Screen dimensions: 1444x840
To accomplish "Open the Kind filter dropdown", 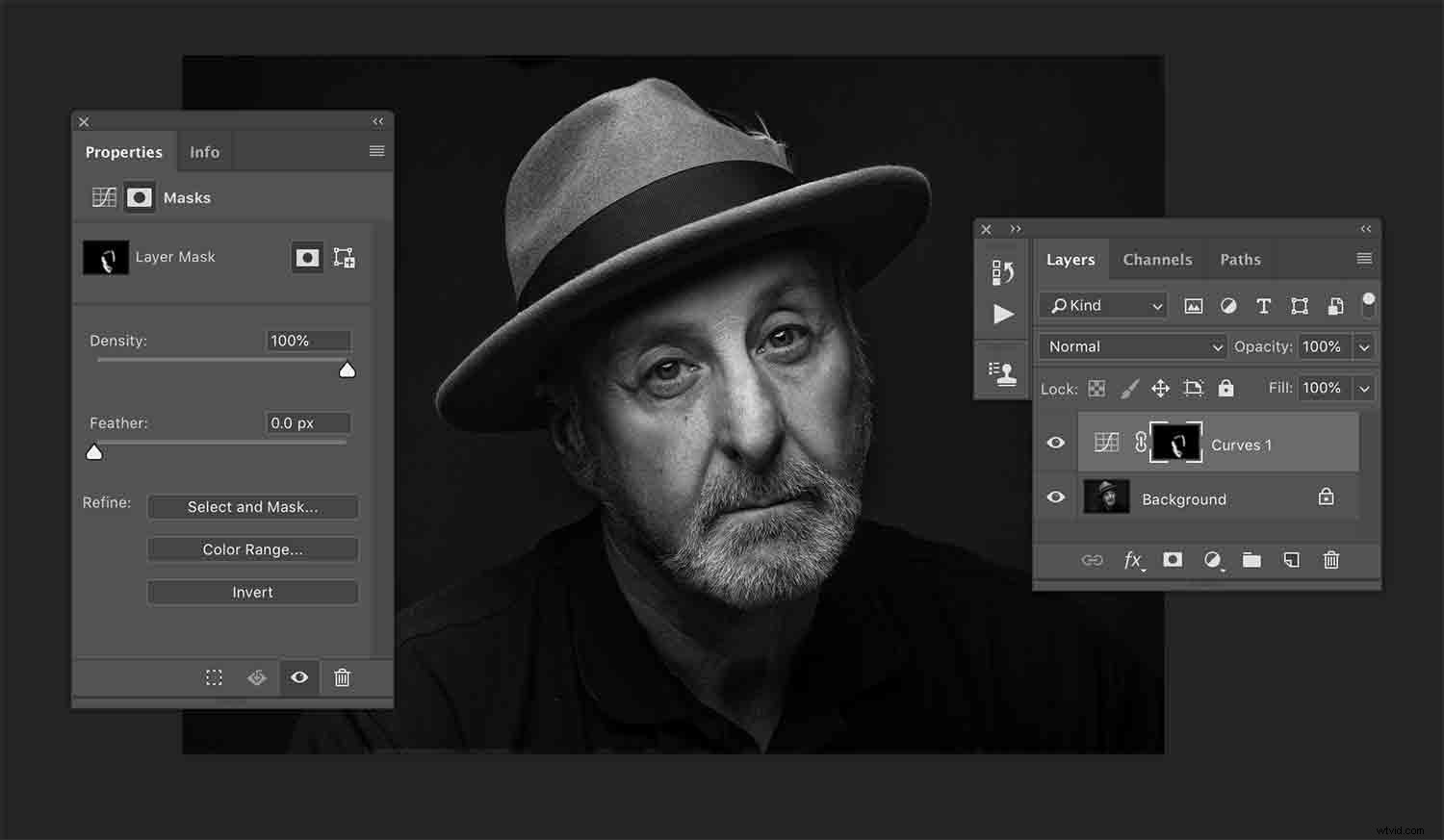I will pyautogui.click(x=1101, y=305).
